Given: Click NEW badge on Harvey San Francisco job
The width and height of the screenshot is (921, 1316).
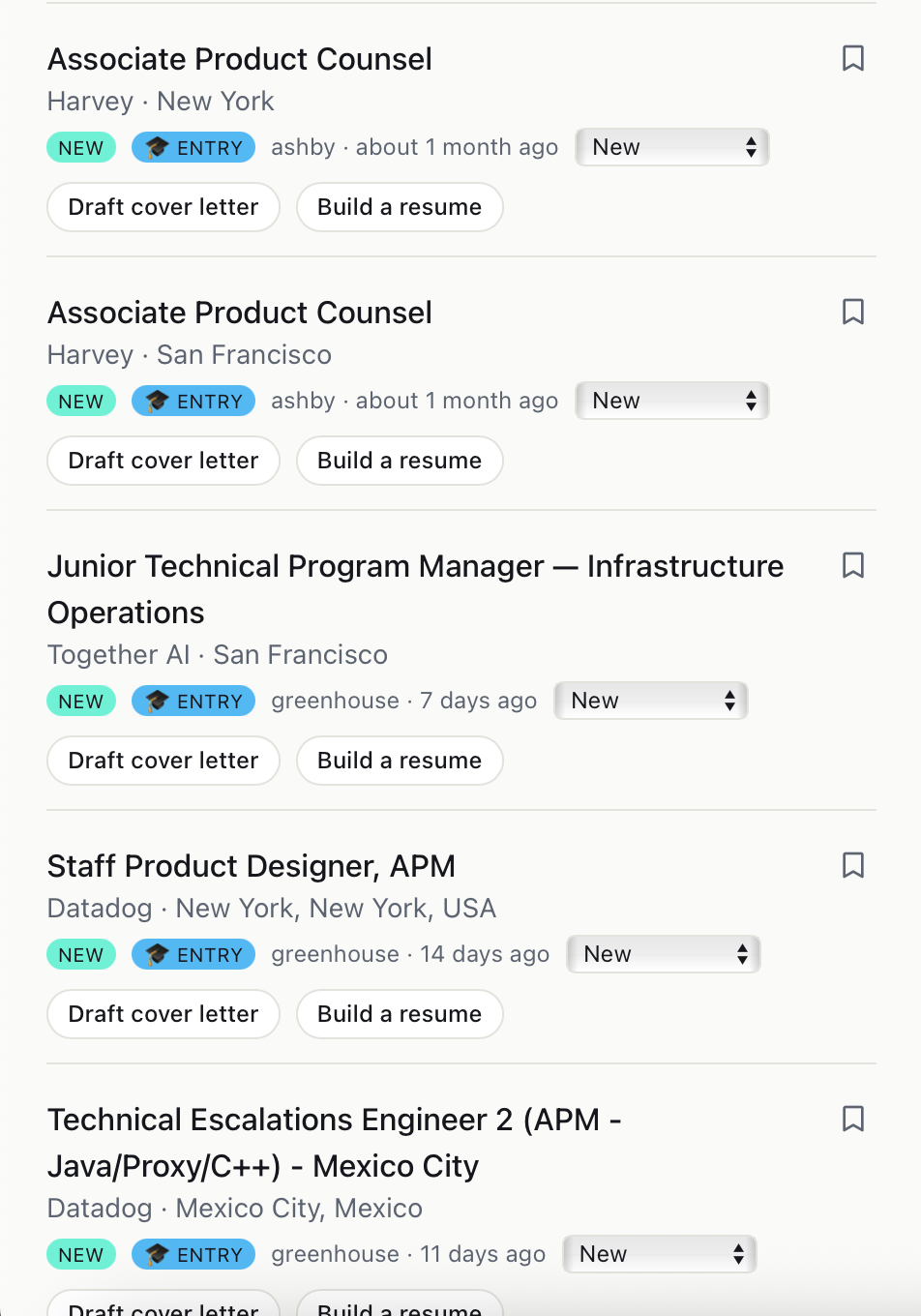Looking at the screenshot, I should point(81,401).
